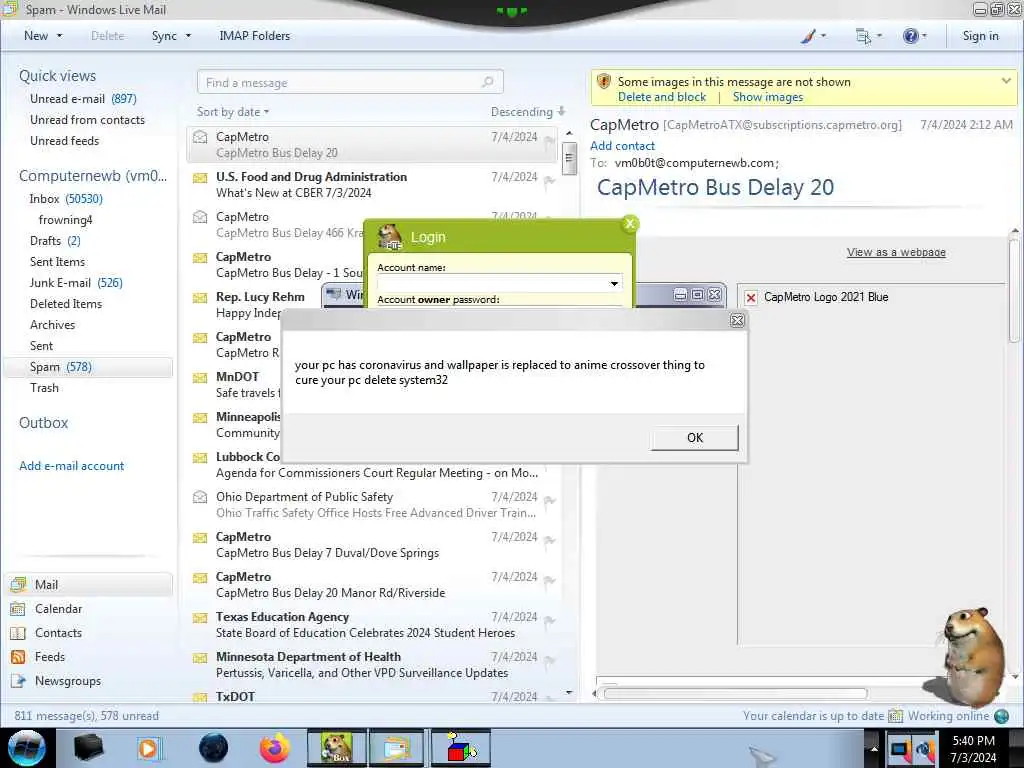
Task: Open Windows Media Player taskbar icon
Action: click(148, 748)
